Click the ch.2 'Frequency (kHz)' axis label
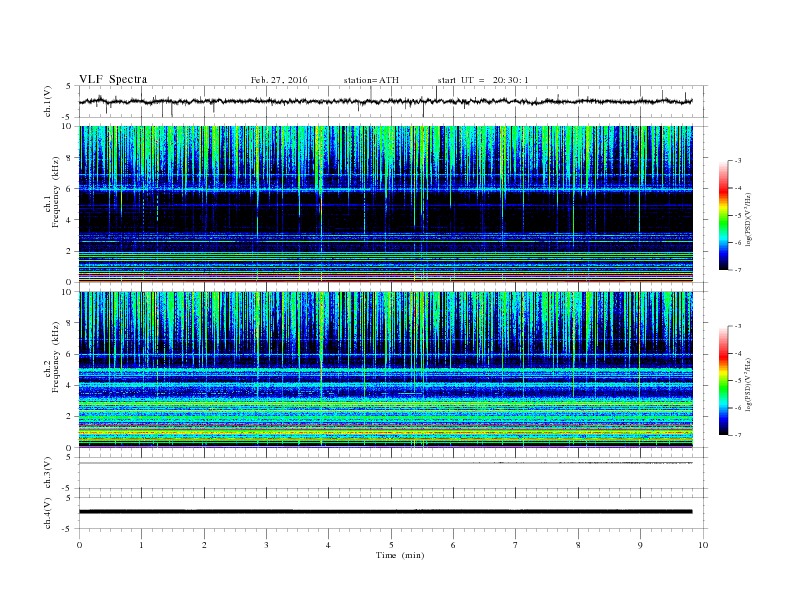The height and width of the screenshot is (612, 792). (56, 357)
